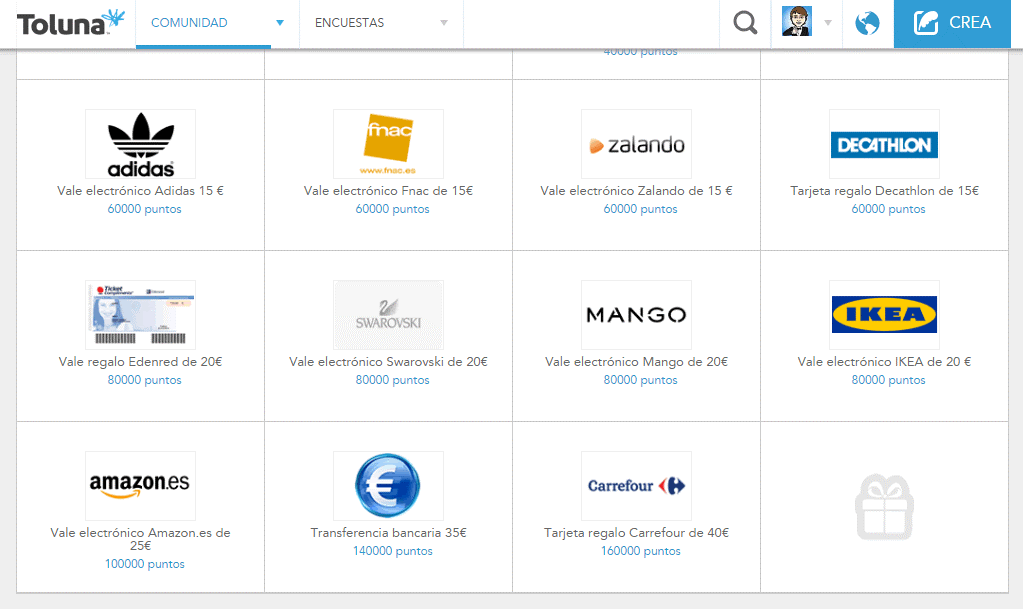Click the Toluna logo

click(70, 23)
